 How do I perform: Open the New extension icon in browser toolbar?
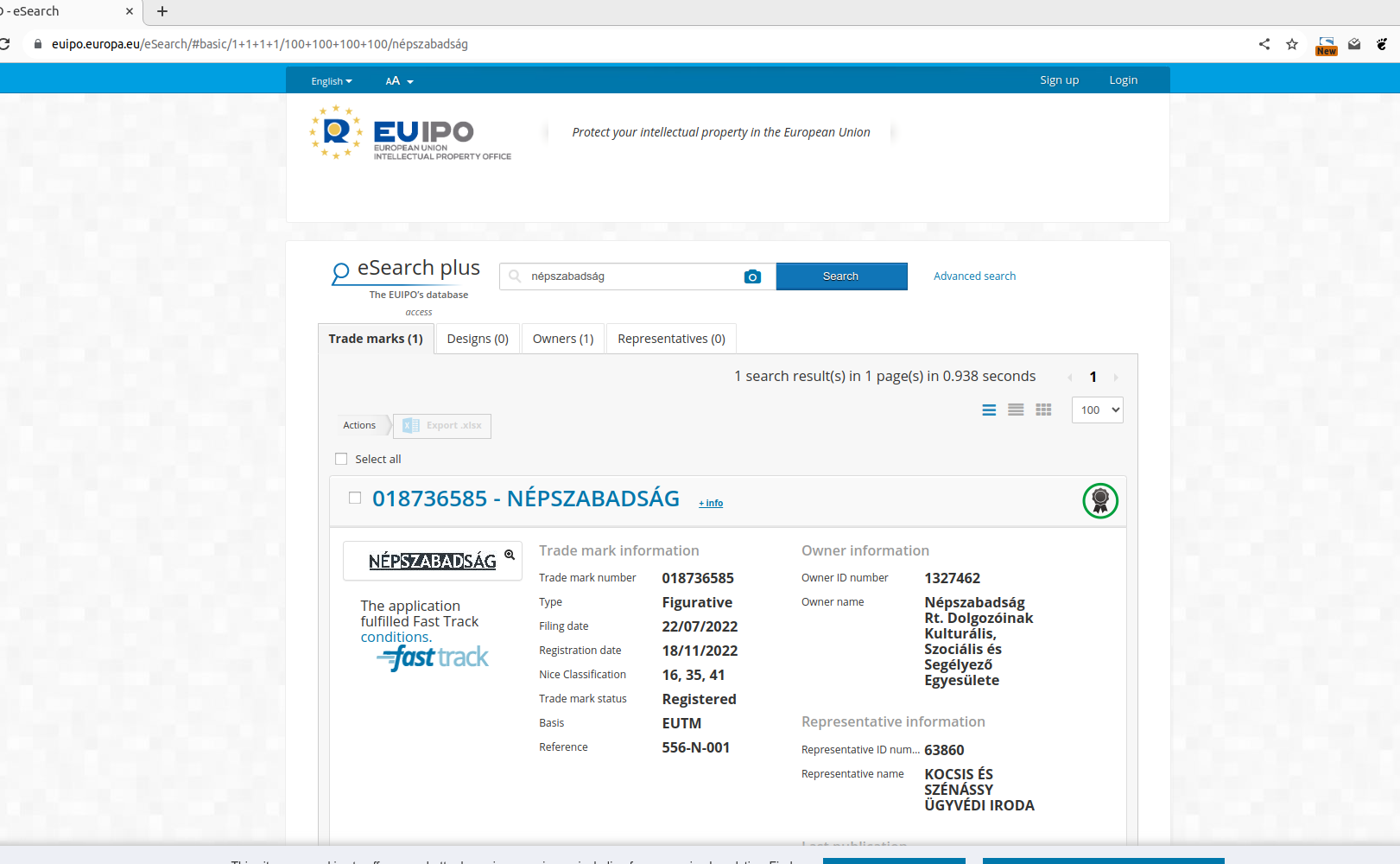pos(1327,46)
